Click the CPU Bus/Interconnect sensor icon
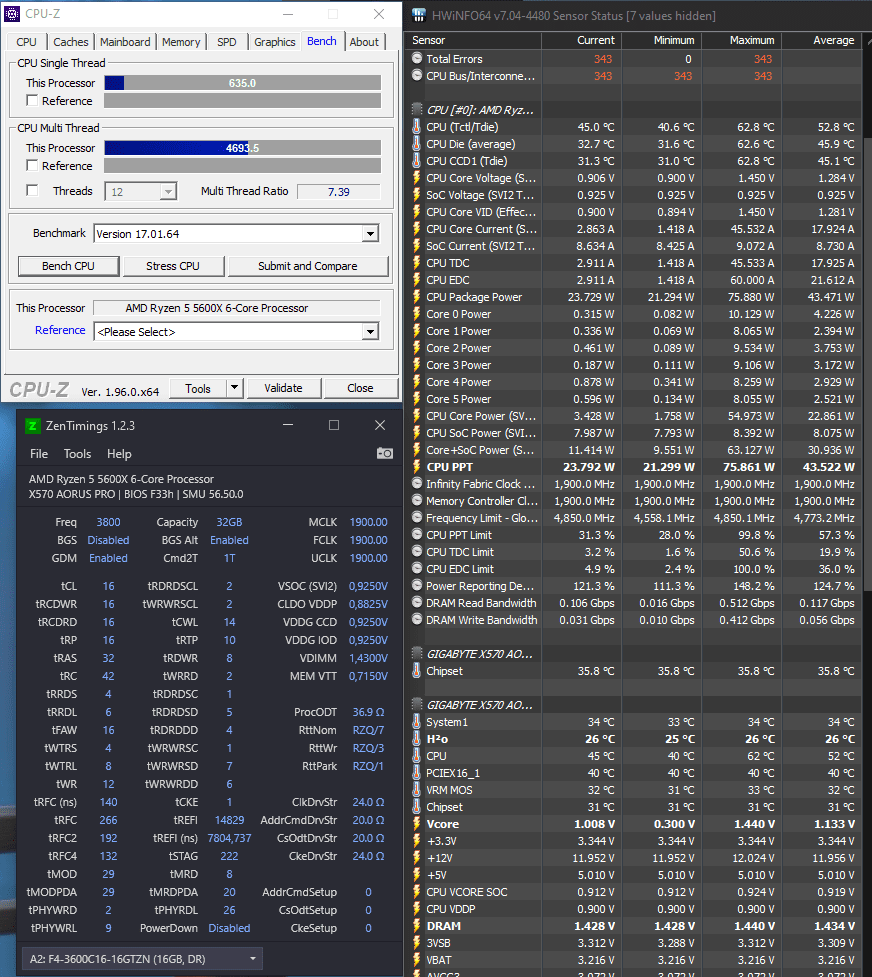Image resolution: width=872 pixels, height=977 pixels. click(x=417, y=75)
